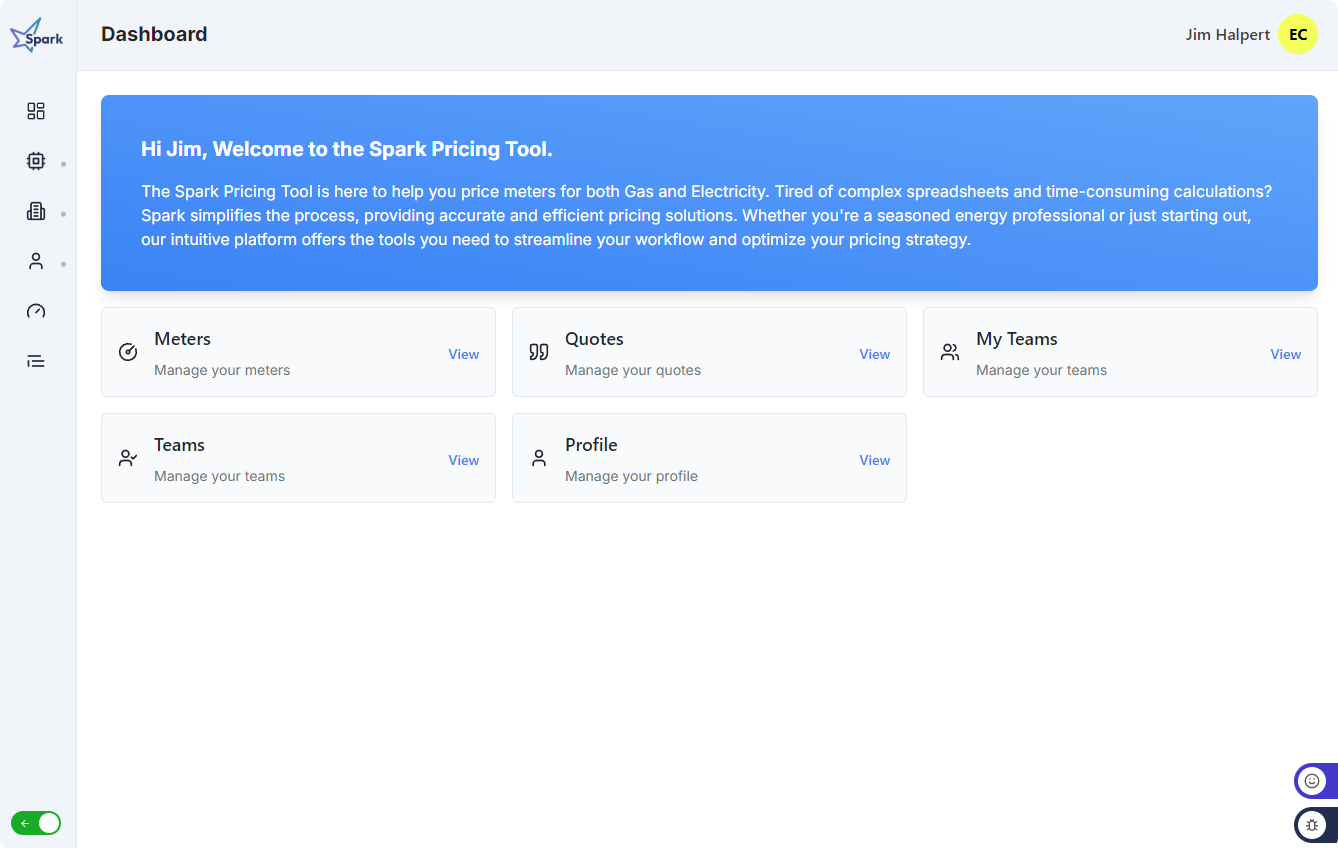This screenshot has height=848, width=1338.
Task: Select the building icon in sidebar
Action: (x=36, y=211)
